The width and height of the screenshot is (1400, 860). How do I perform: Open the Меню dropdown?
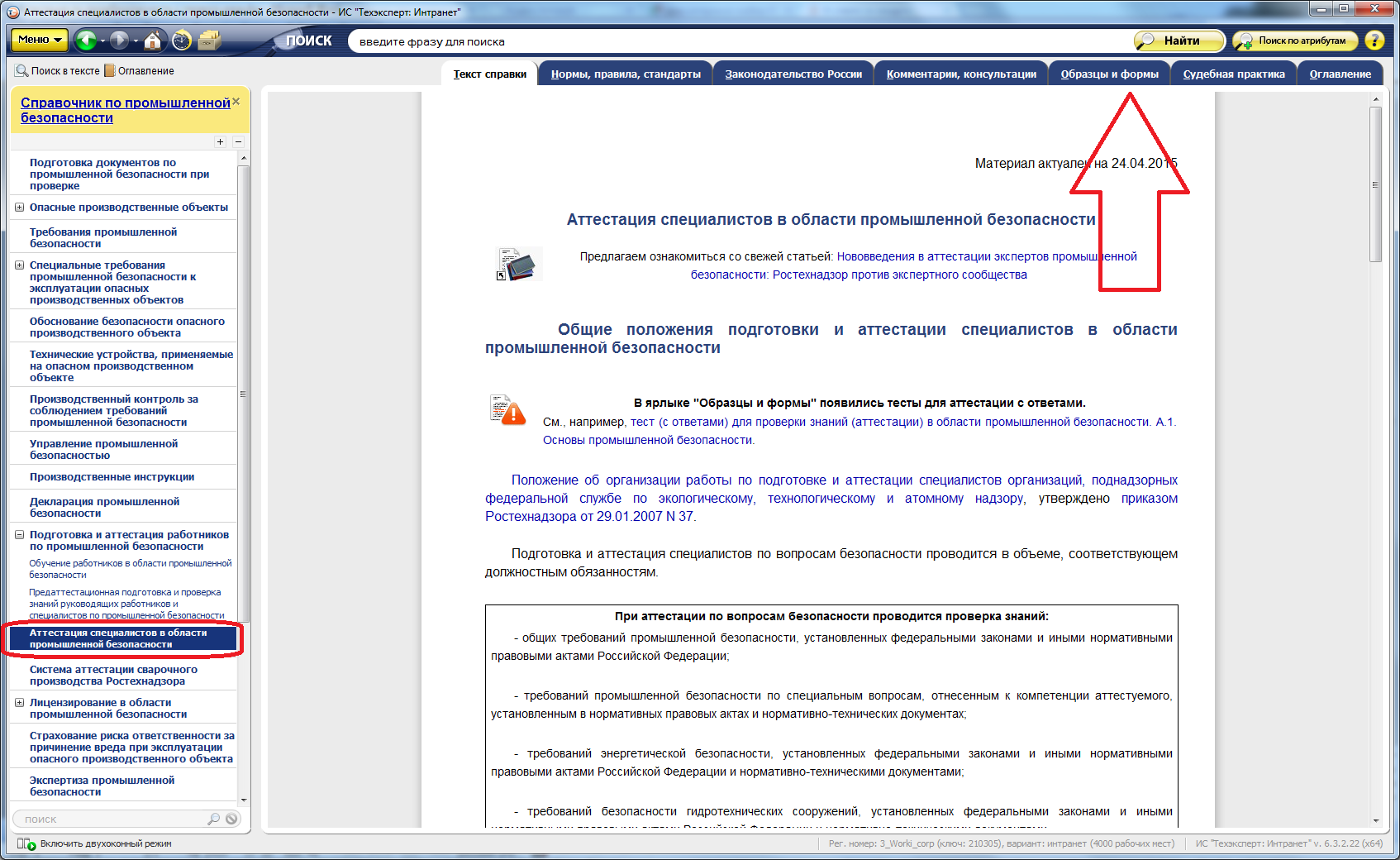pyautogui.click(x=40, y=40)
